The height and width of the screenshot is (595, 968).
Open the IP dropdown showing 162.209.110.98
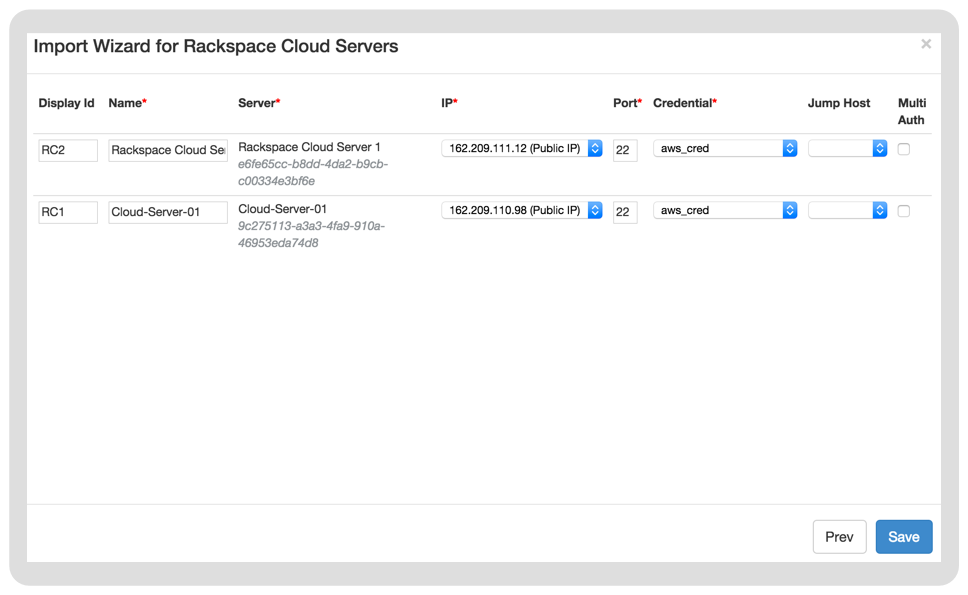pyautogui.click(x=522, y=210)
